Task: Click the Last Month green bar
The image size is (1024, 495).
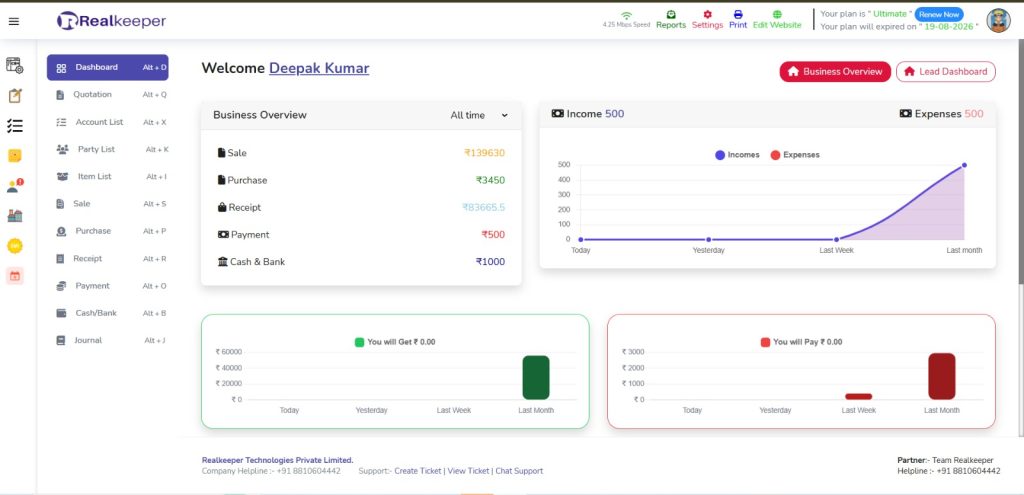Action: [536, 377]
